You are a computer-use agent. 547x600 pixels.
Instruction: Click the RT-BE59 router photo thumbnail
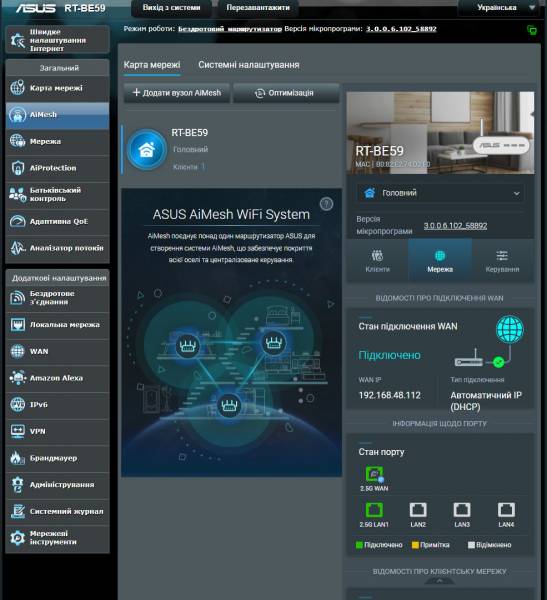tap(440, 133)
